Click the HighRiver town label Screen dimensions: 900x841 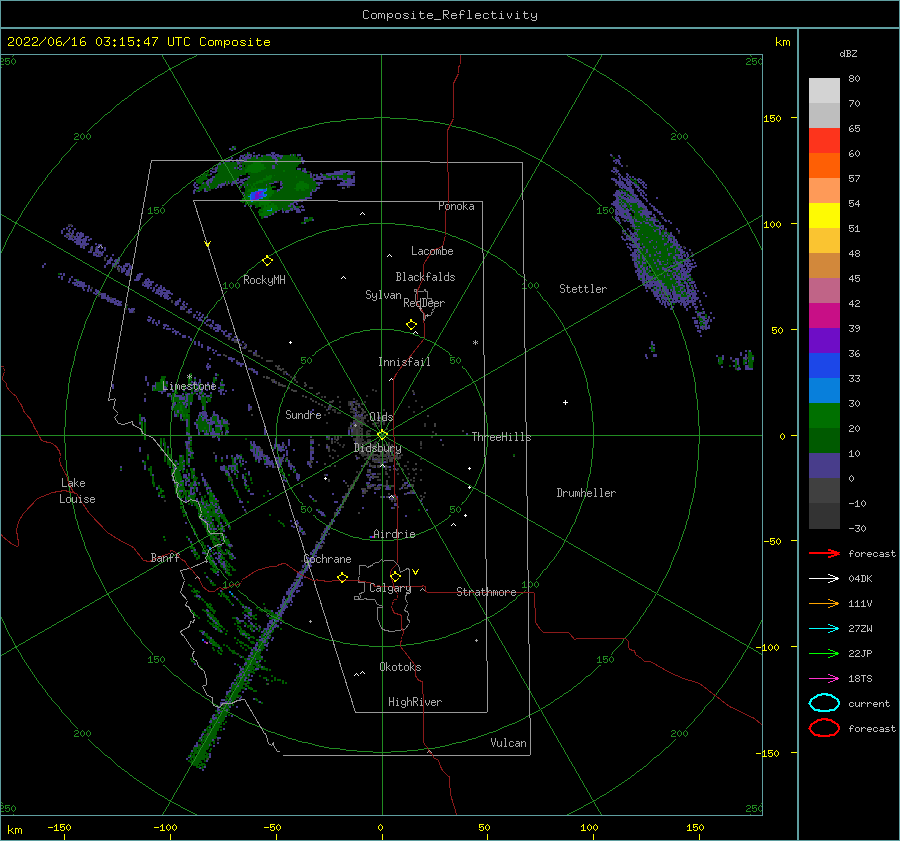415,702
